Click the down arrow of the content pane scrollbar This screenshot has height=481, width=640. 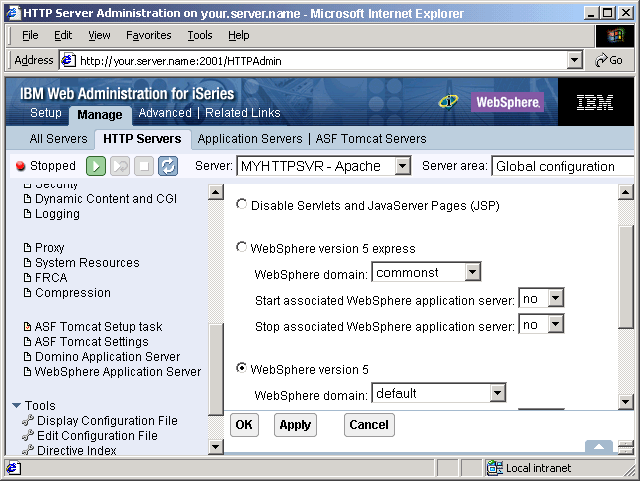pos(626,402)
